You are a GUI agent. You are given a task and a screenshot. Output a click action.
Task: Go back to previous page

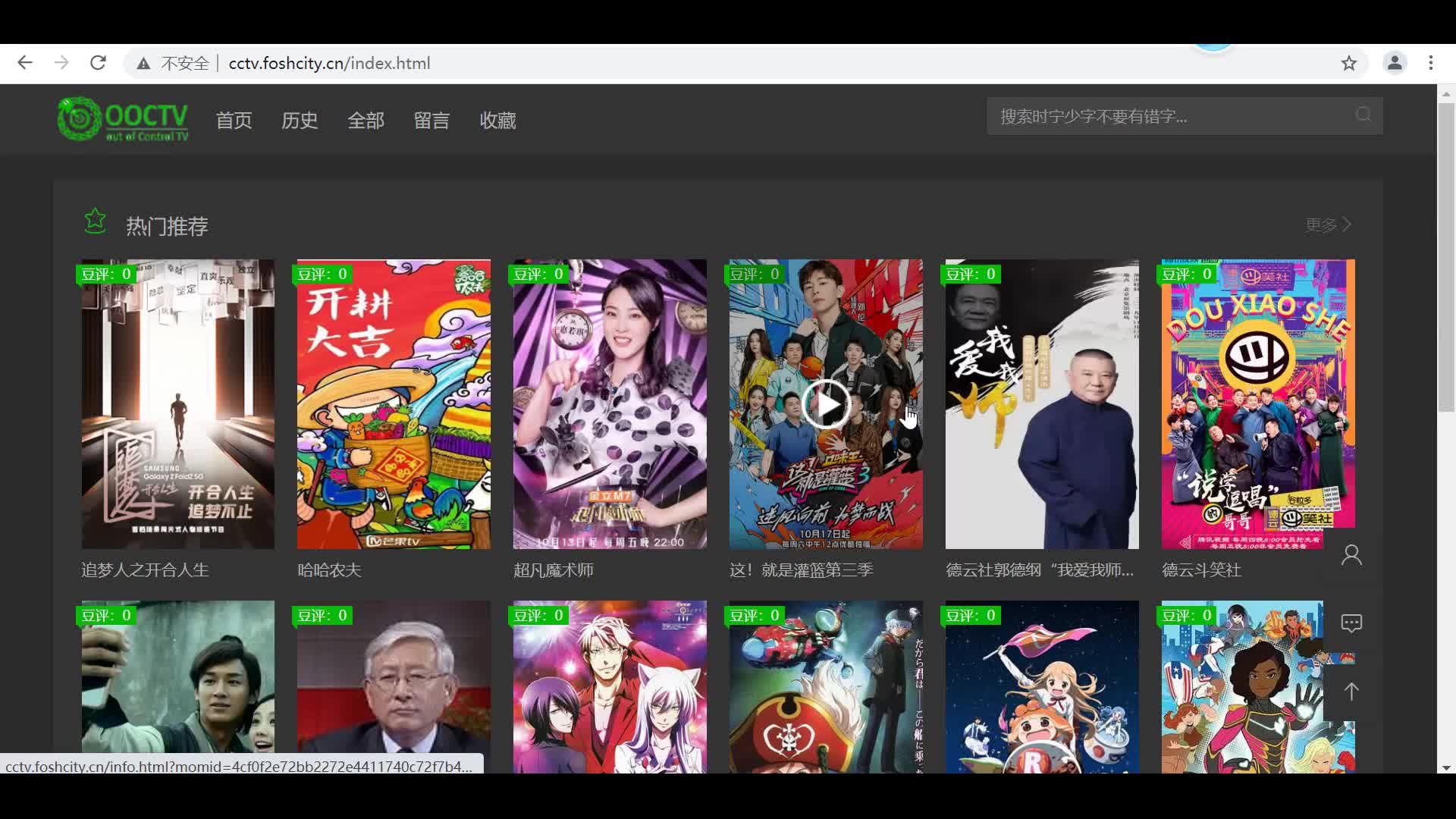tap(25, 63)
